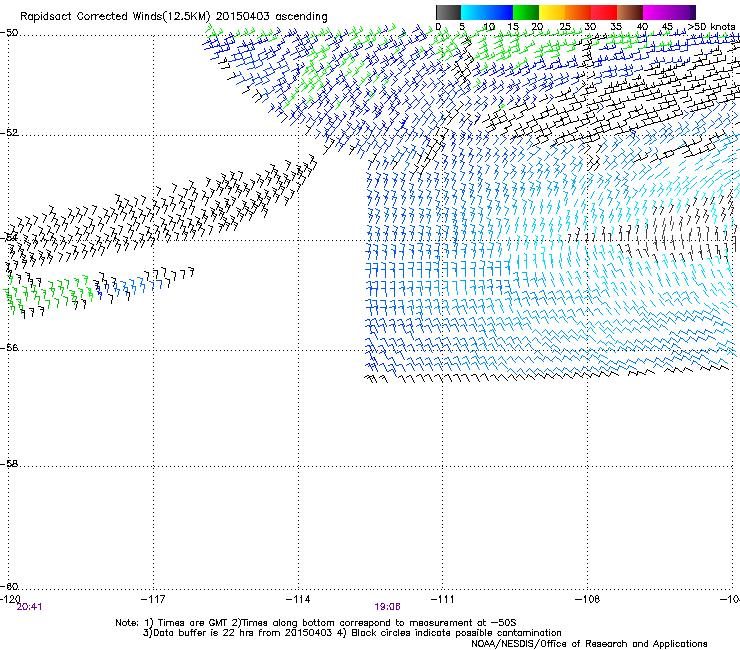This screenshot has width=740, height=650.
Task: Click the latitude label '-56'
Action: (9, 348)
